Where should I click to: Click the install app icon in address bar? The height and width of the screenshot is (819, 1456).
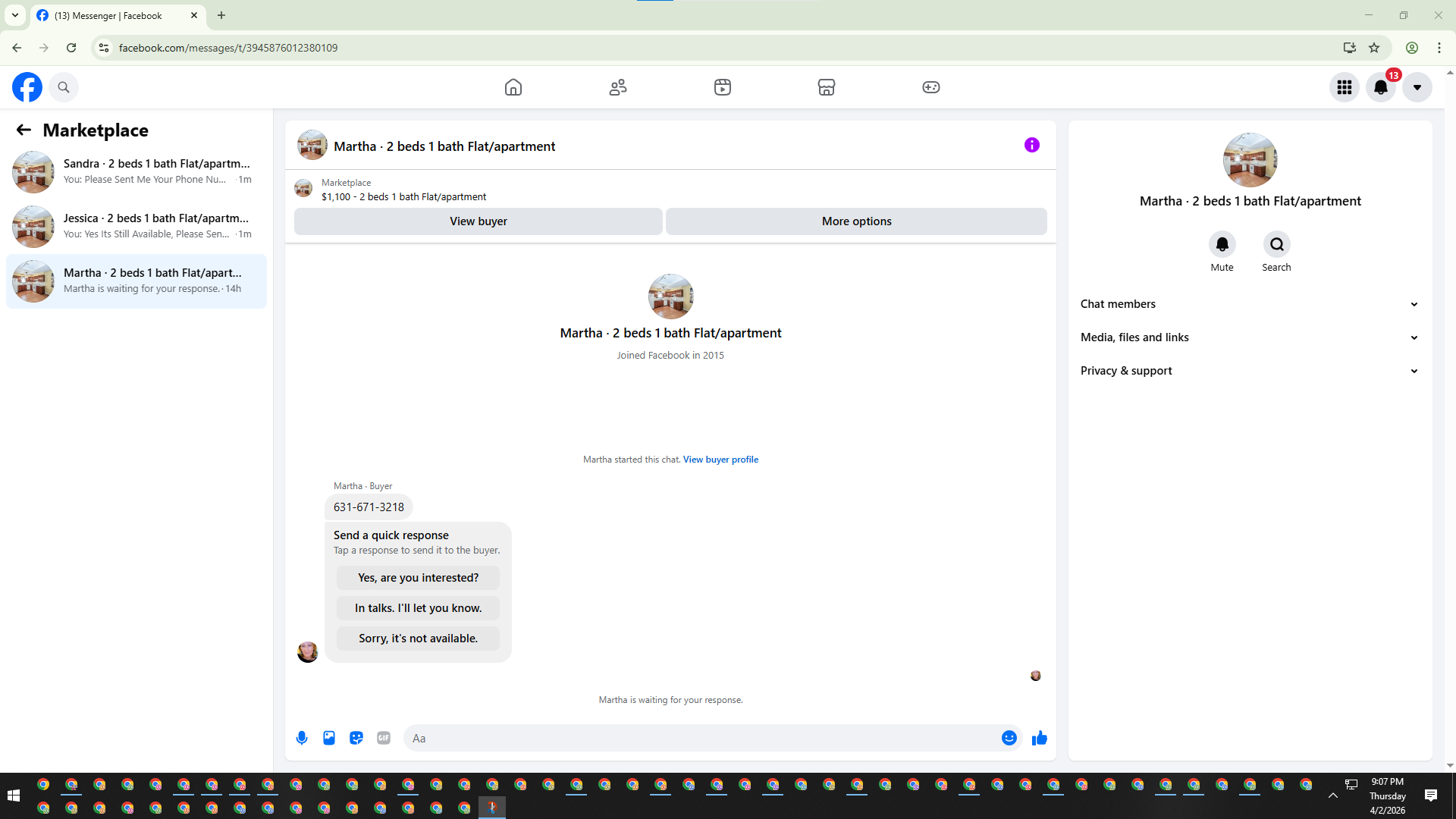1350,48
